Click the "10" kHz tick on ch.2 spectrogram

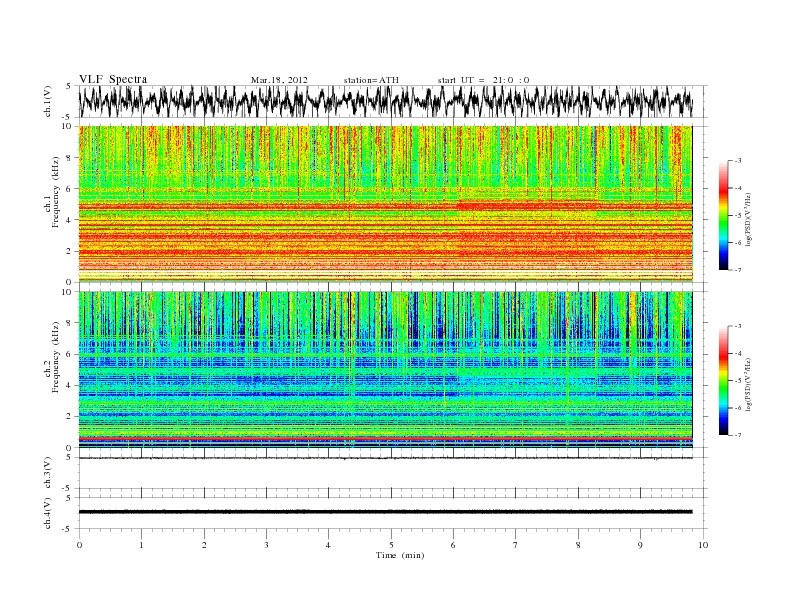coord(68,292)
